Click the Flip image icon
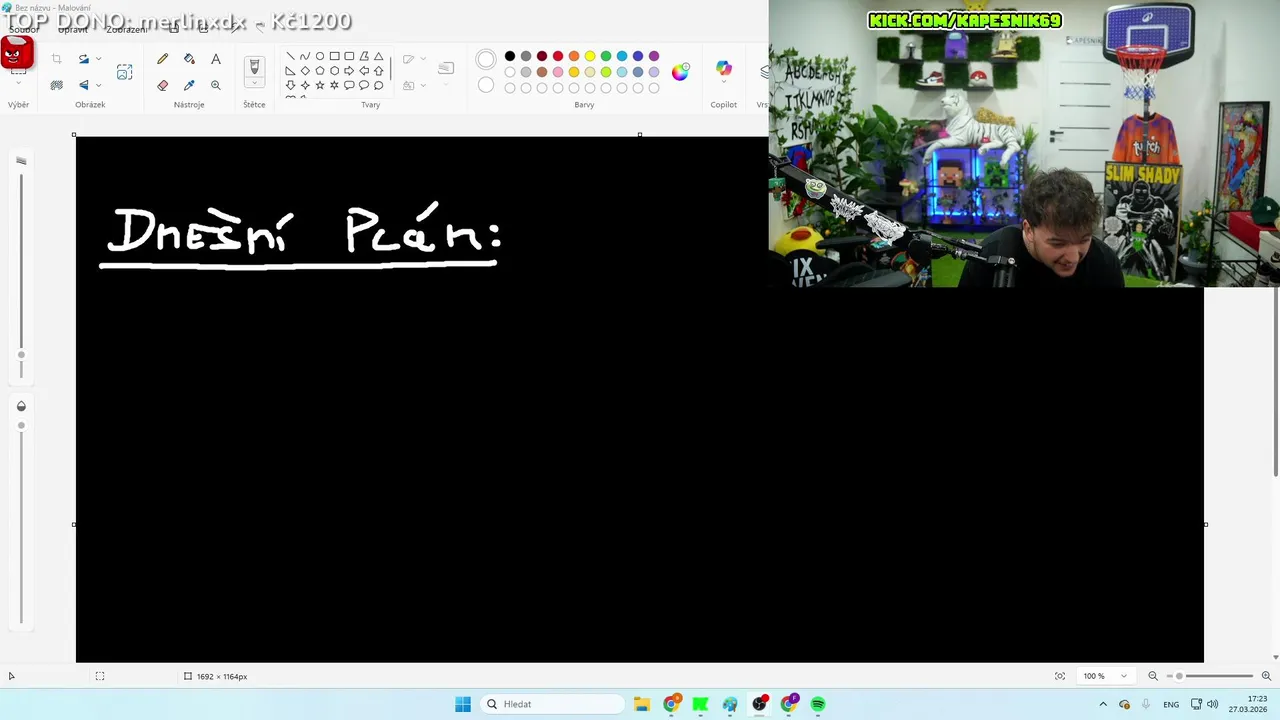Image resolution: width=1280 pixels, height=720 pixels. pos(84,85)
